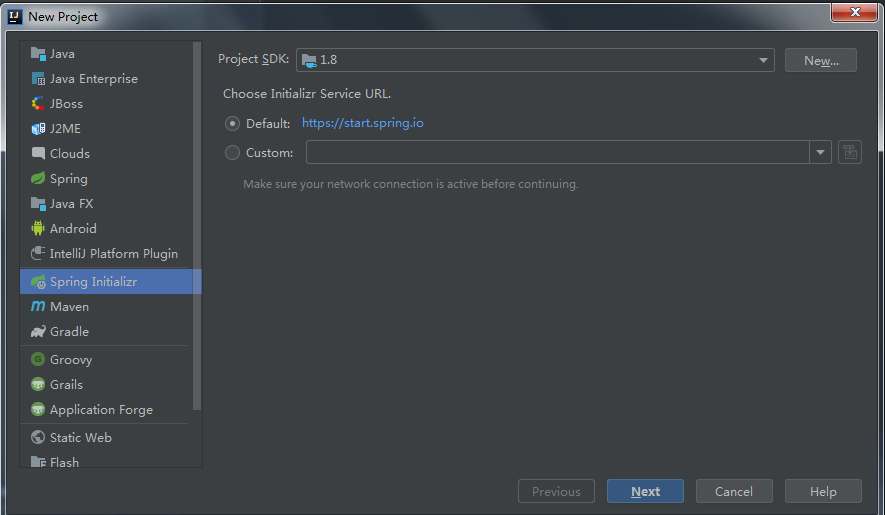Choose the Maven project type
Viewport: 885px width, 515px height.
106,306
